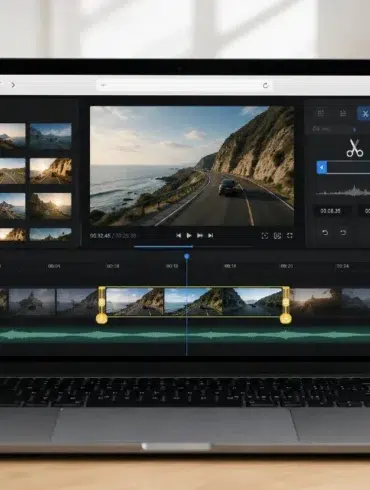Redo the edit in trim panel
The width and height of the screenshot is (370, 490).
coord(343,232)
